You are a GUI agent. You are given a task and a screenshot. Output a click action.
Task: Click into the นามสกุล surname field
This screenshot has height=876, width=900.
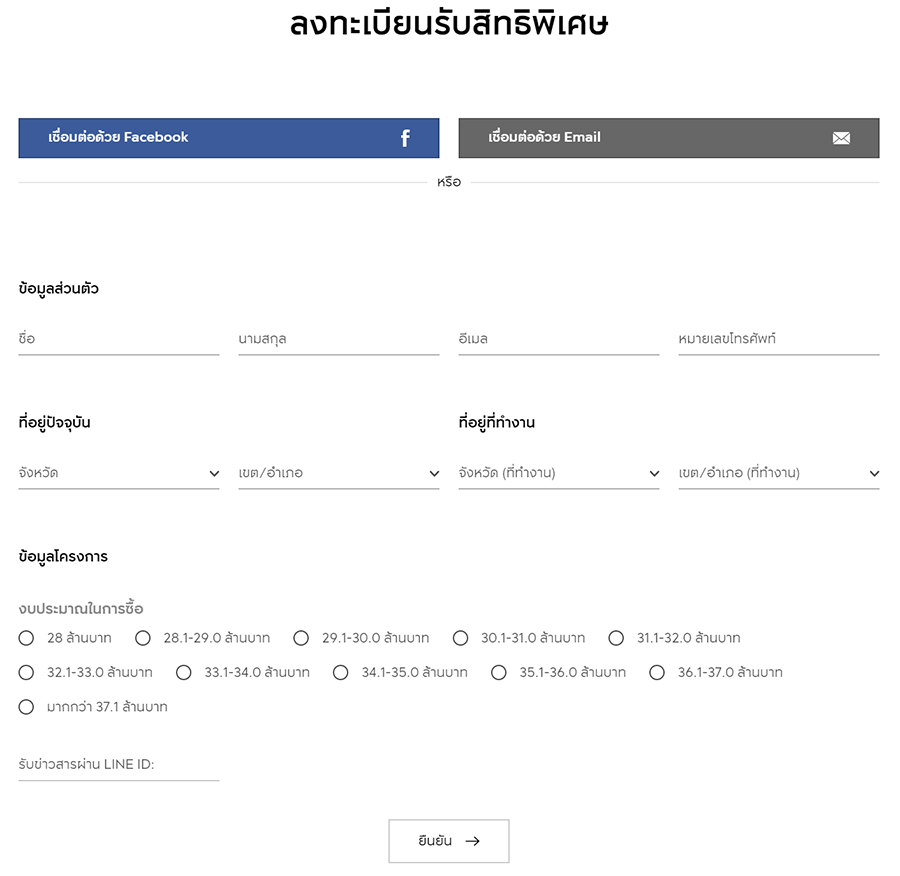(x=338, y=339)
